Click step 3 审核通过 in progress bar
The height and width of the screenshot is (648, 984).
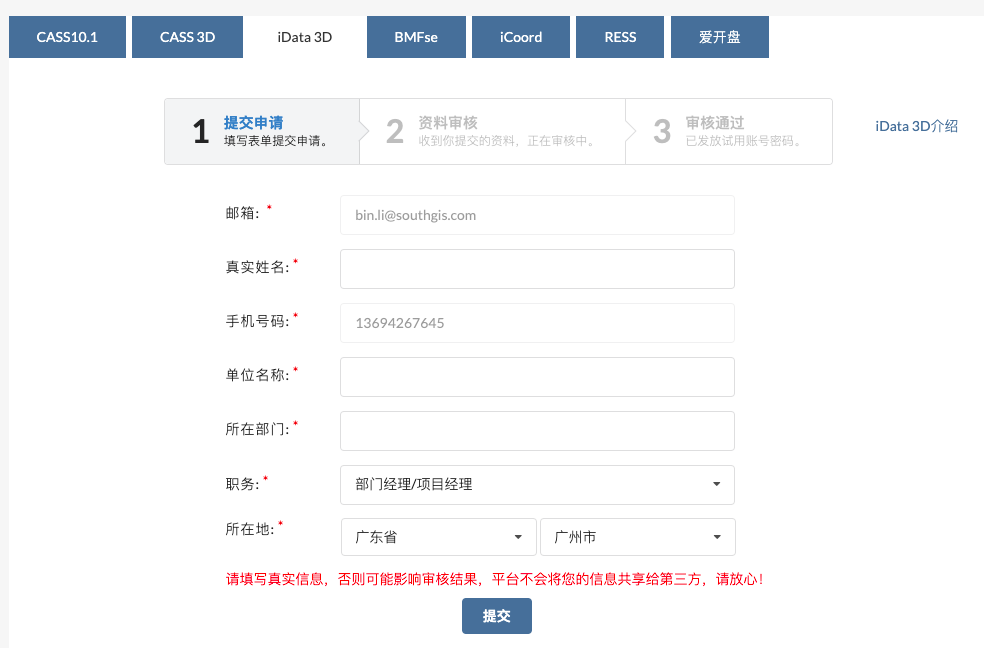pos(728,131)
